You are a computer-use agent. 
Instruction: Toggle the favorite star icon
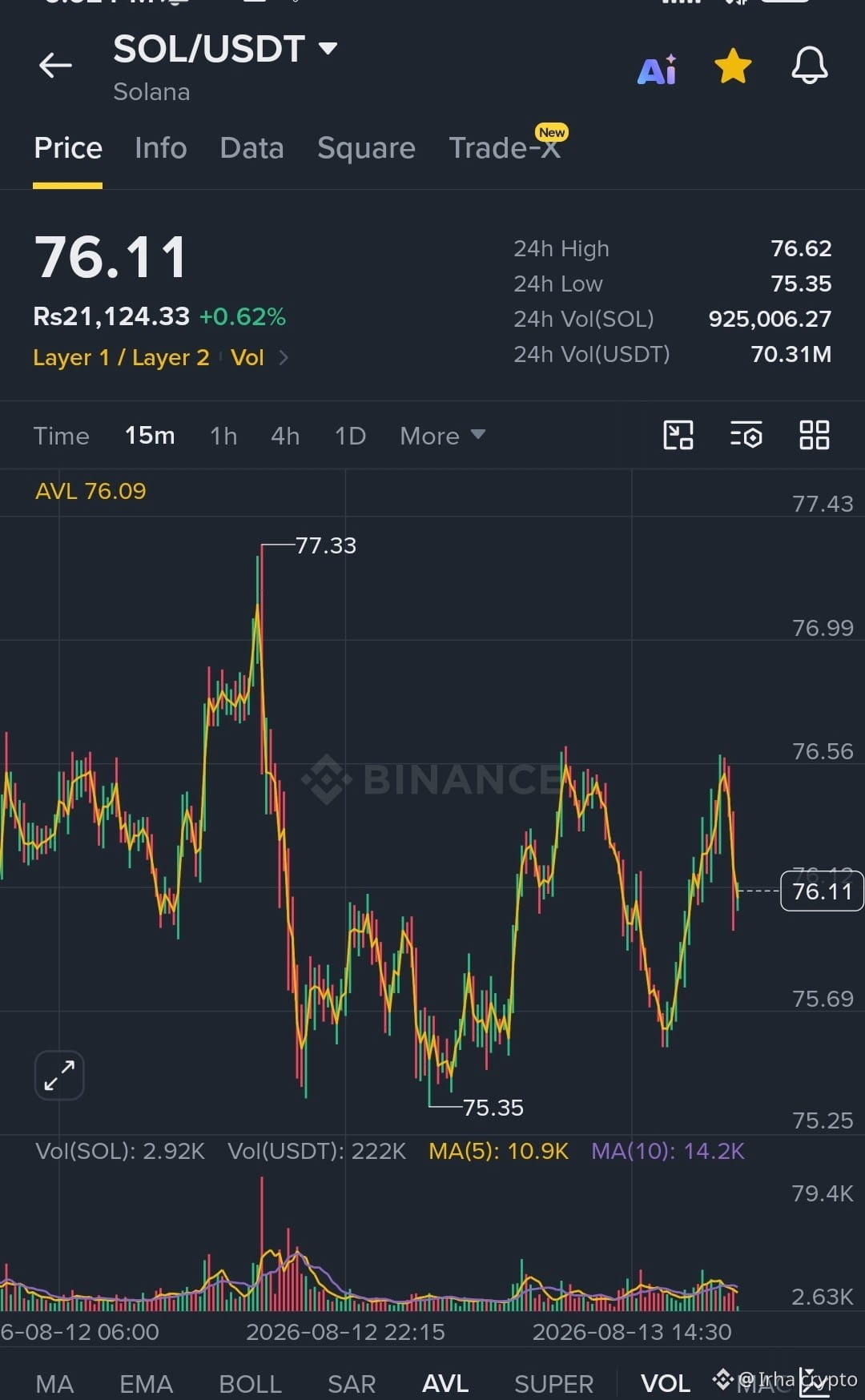[x=733, y=66]
